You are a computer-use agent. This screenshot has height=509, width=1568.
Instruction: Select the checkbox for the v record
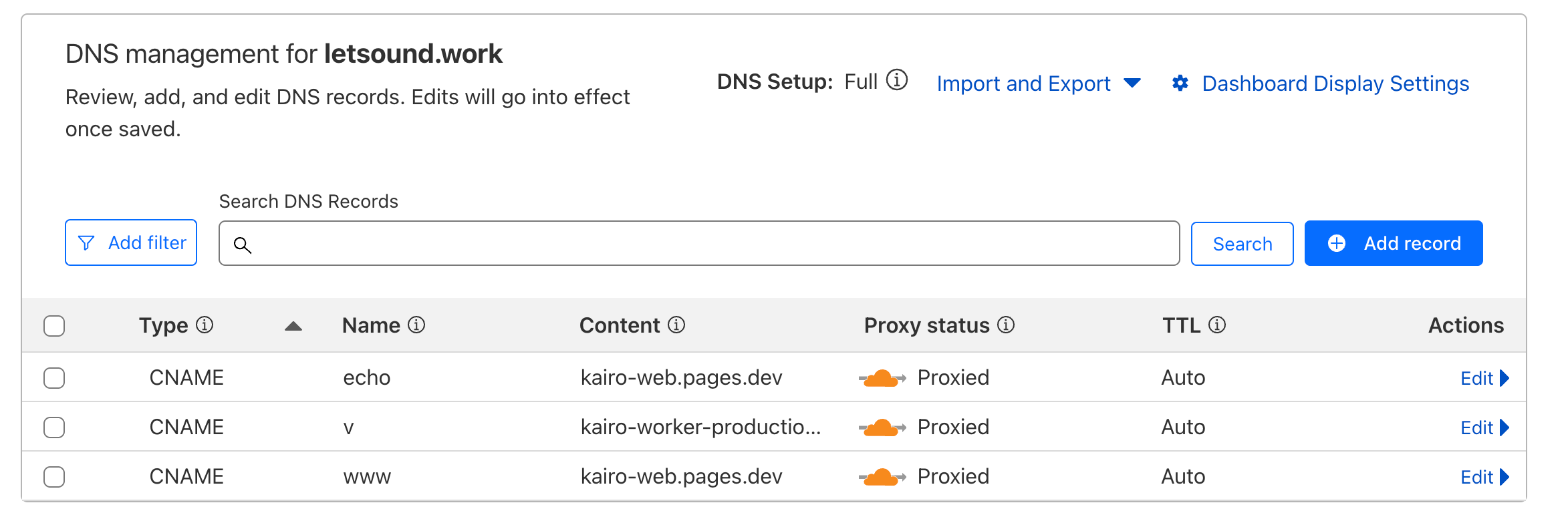point(54,428)
